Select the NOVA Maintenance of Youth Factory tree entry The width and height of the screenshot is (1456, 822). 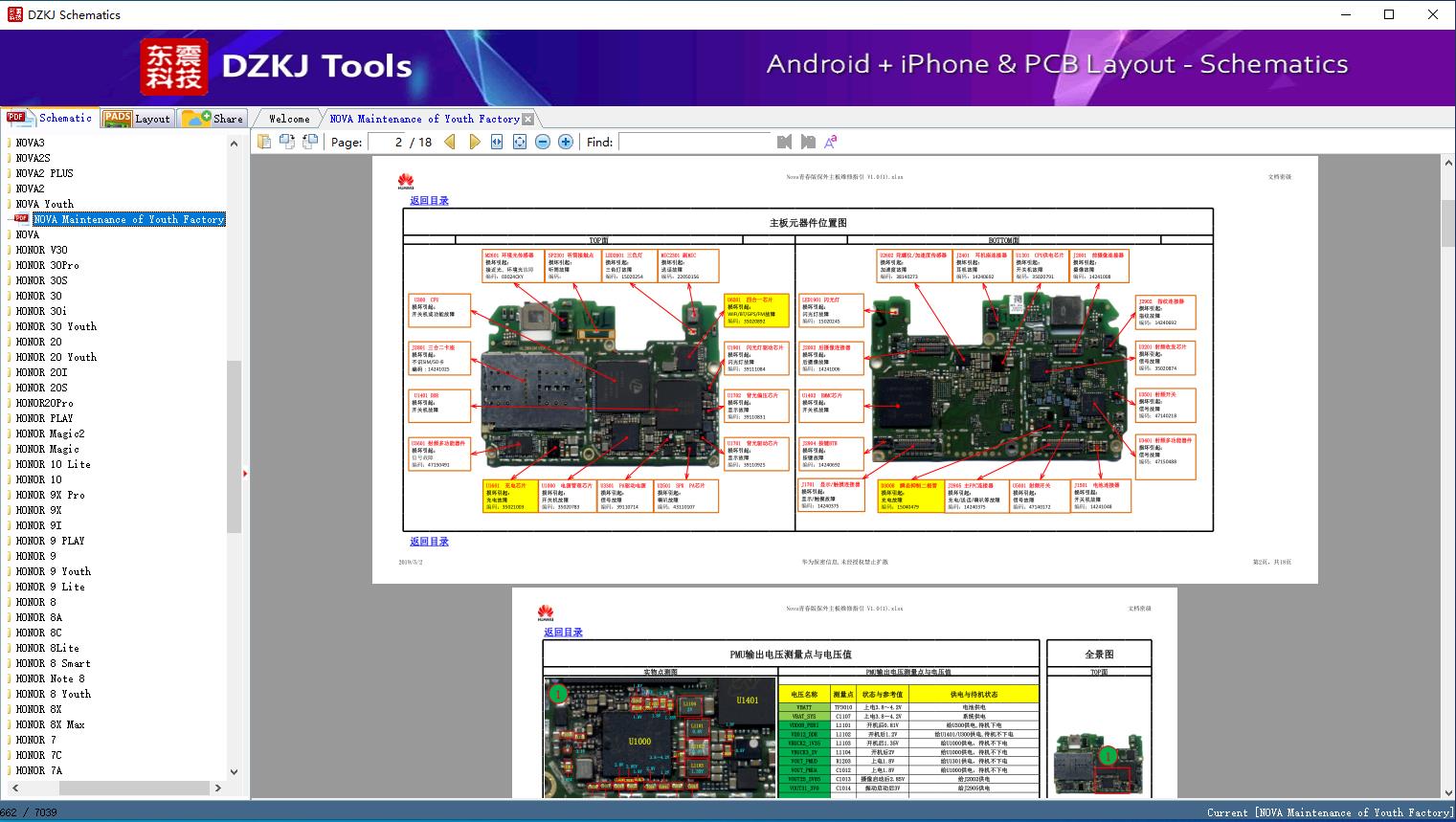(129, 219)
